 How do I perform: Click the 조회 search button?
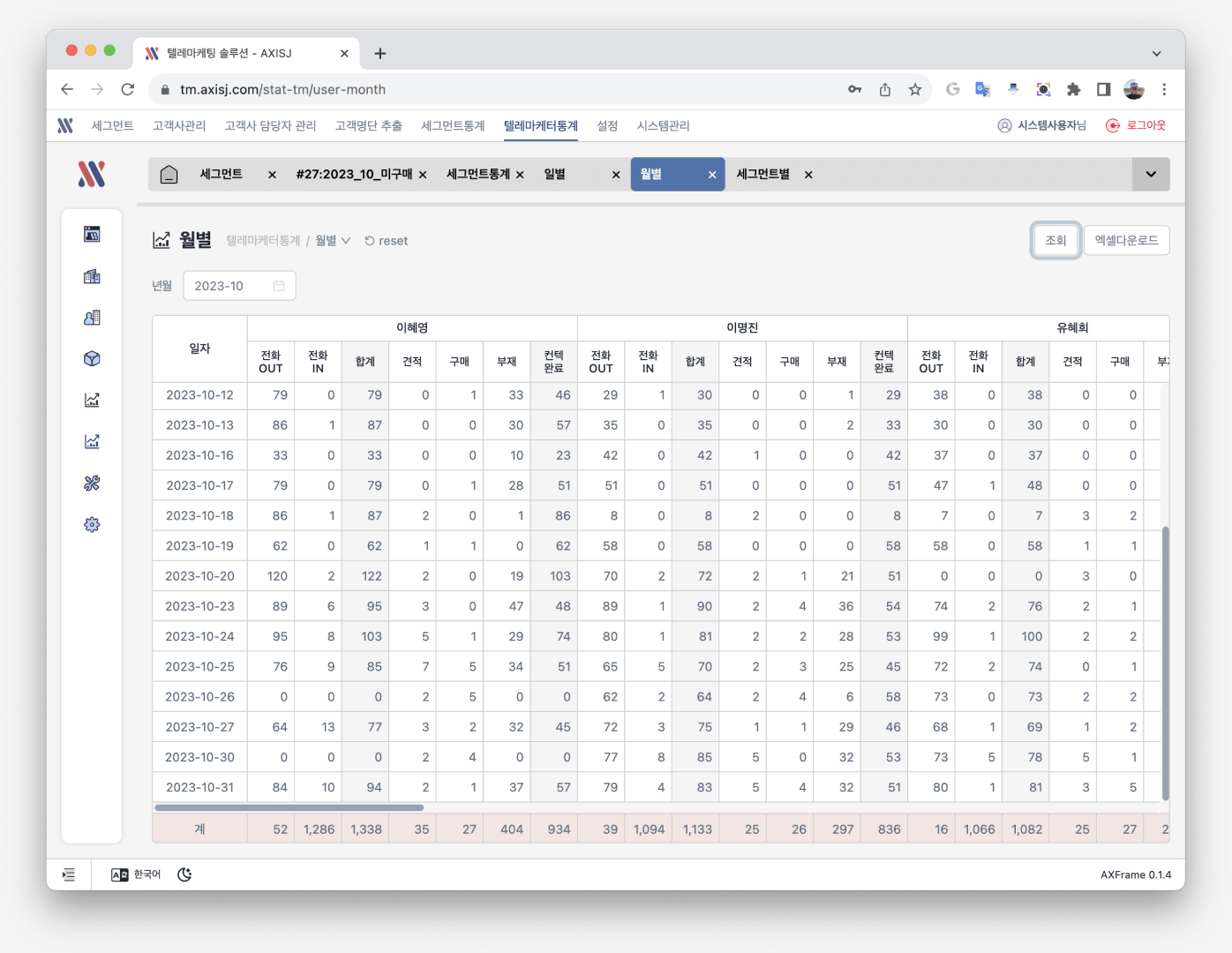pos(1055,240)
